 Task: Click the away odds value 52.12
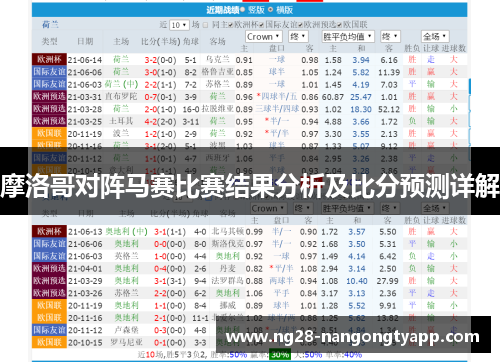pyautogui.click(x=389, y=109)
